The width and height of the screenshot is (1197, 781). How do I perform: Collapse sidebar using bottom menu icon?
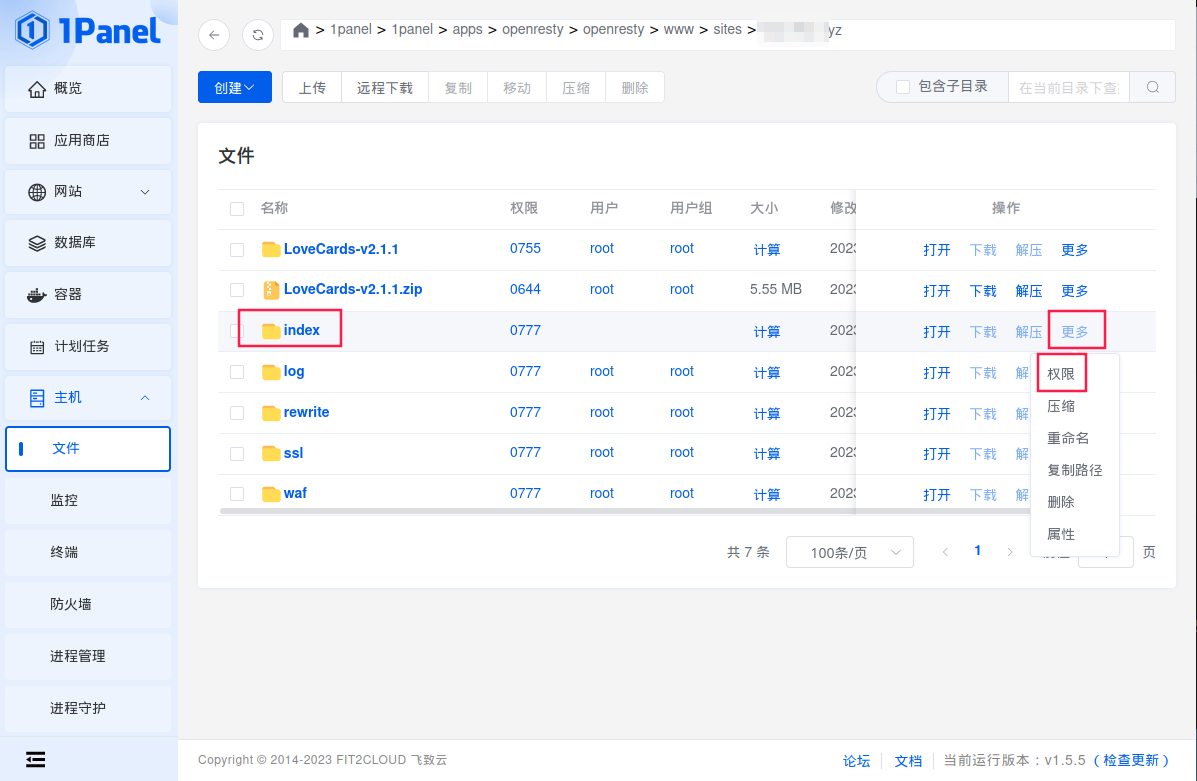pyautogui.click(x=36, y=759)
